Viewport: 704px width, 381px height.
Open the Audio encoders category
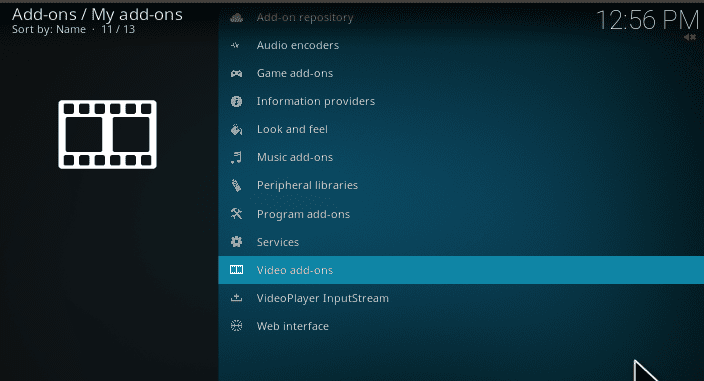click(x=461, y=45)
